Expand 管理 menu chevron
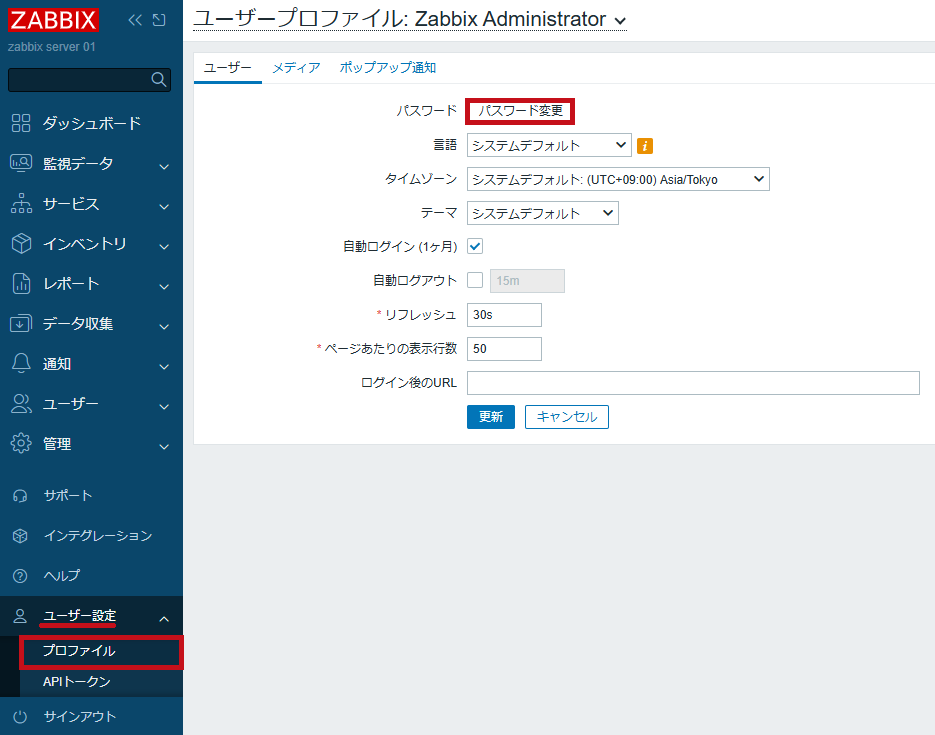This screenshot has width=935, height=735. [164, 446]
